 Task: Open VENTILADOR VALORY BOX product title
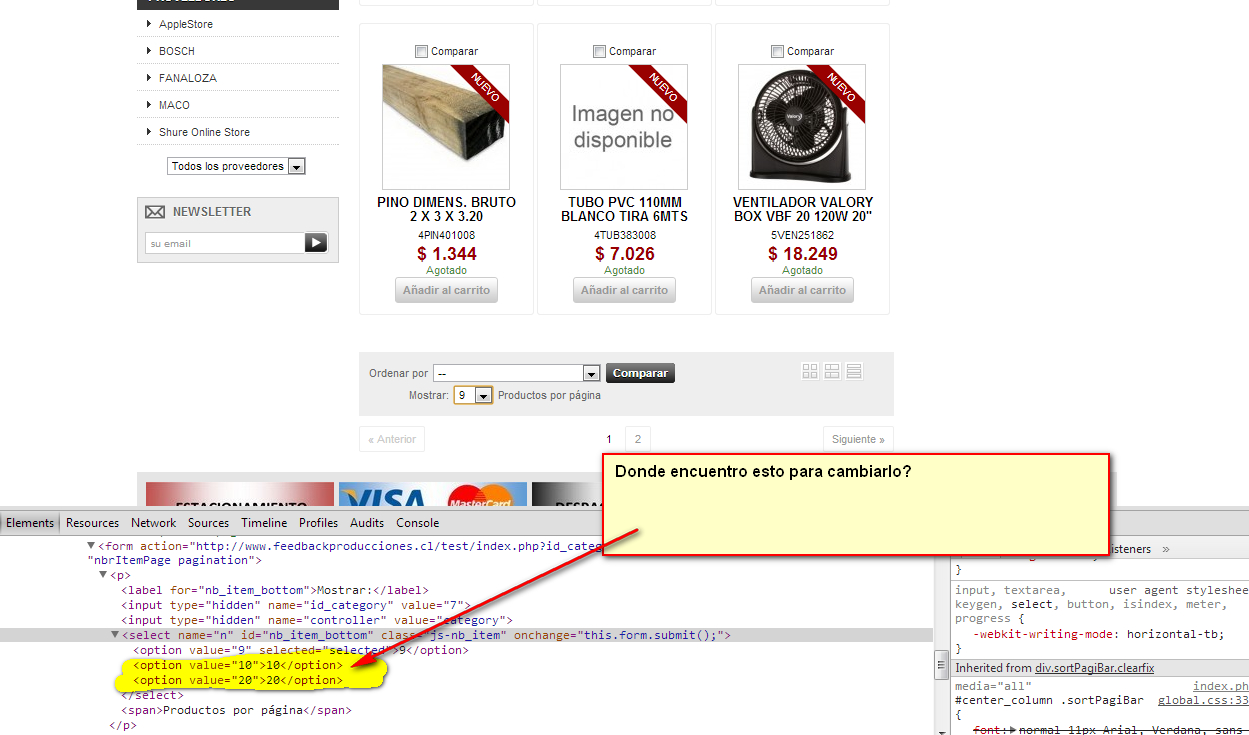[x=802, y=209]
